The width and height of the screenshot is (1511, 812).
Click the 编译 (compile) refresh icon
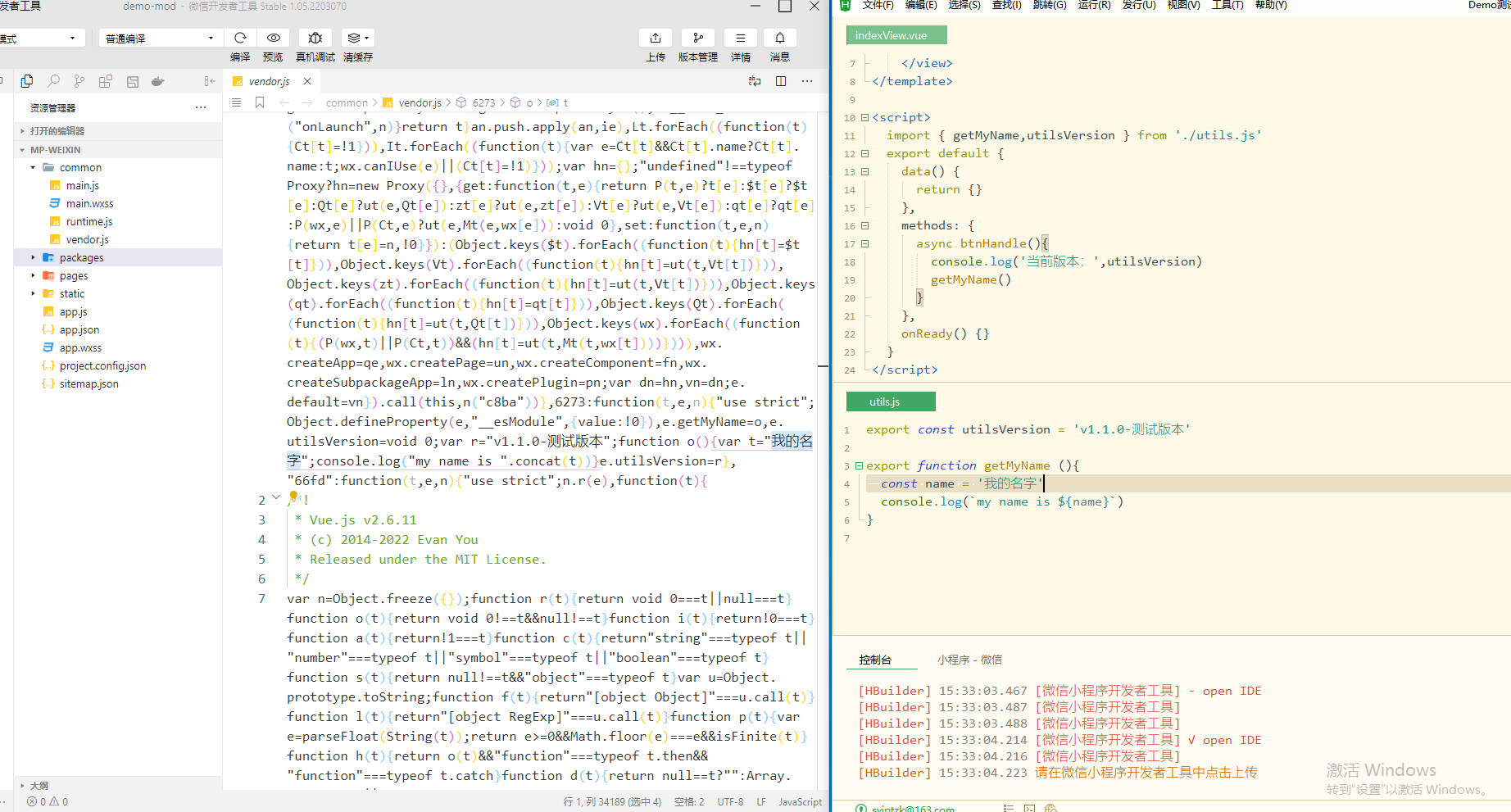click(239, 38)
